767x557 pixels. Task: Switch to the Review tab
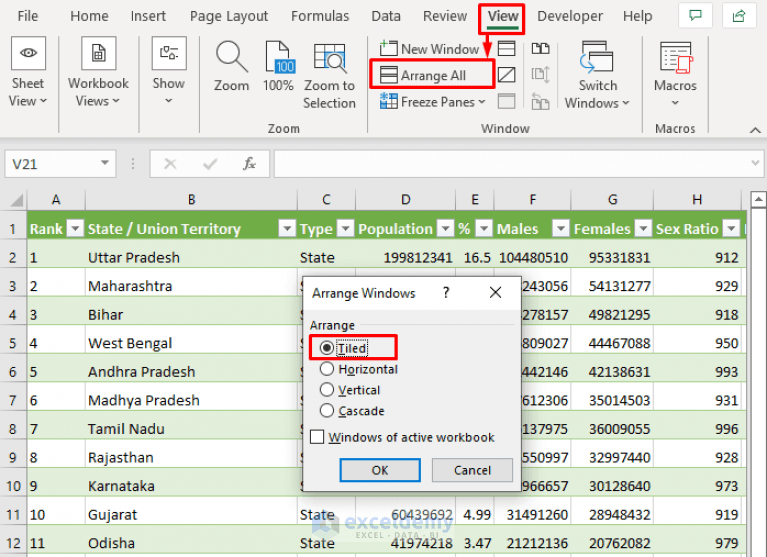445,16
